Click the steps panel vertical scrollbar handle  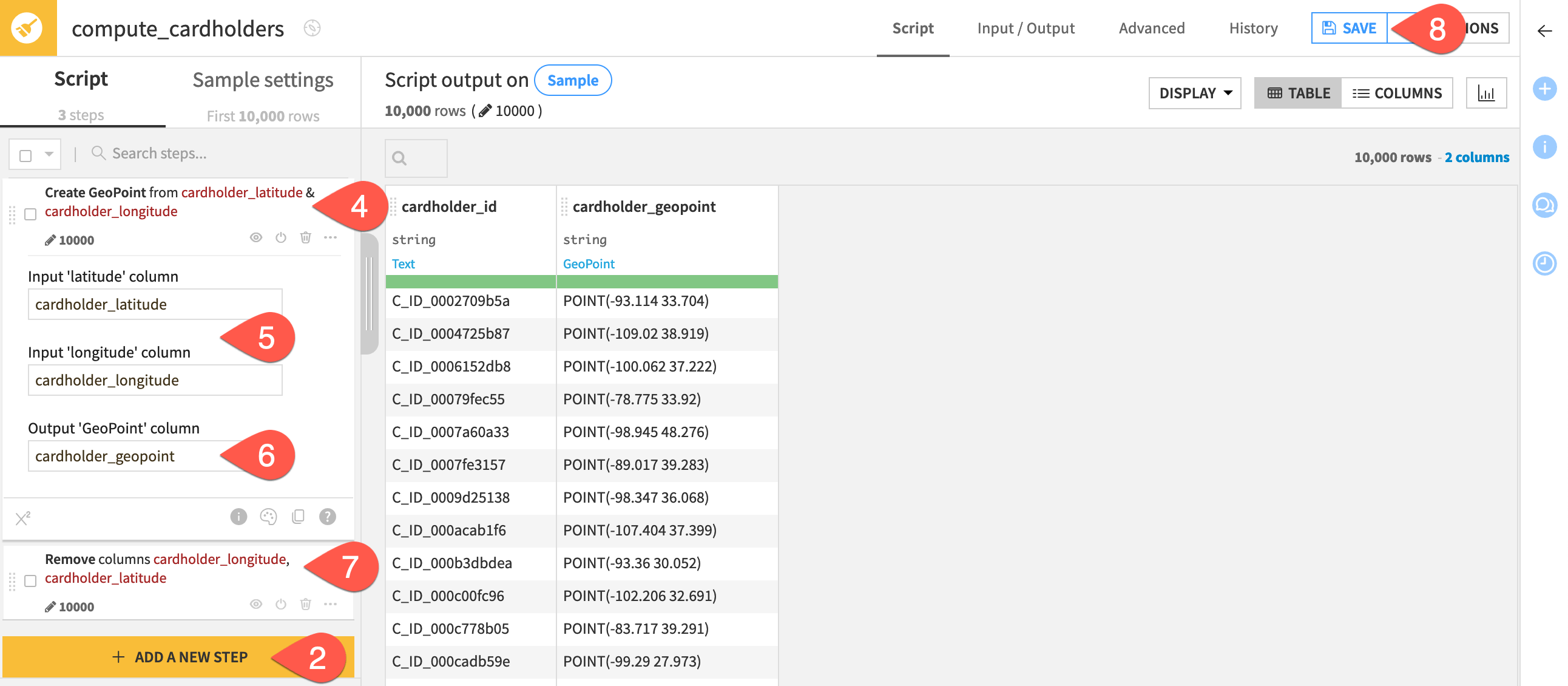pos(369,293)
